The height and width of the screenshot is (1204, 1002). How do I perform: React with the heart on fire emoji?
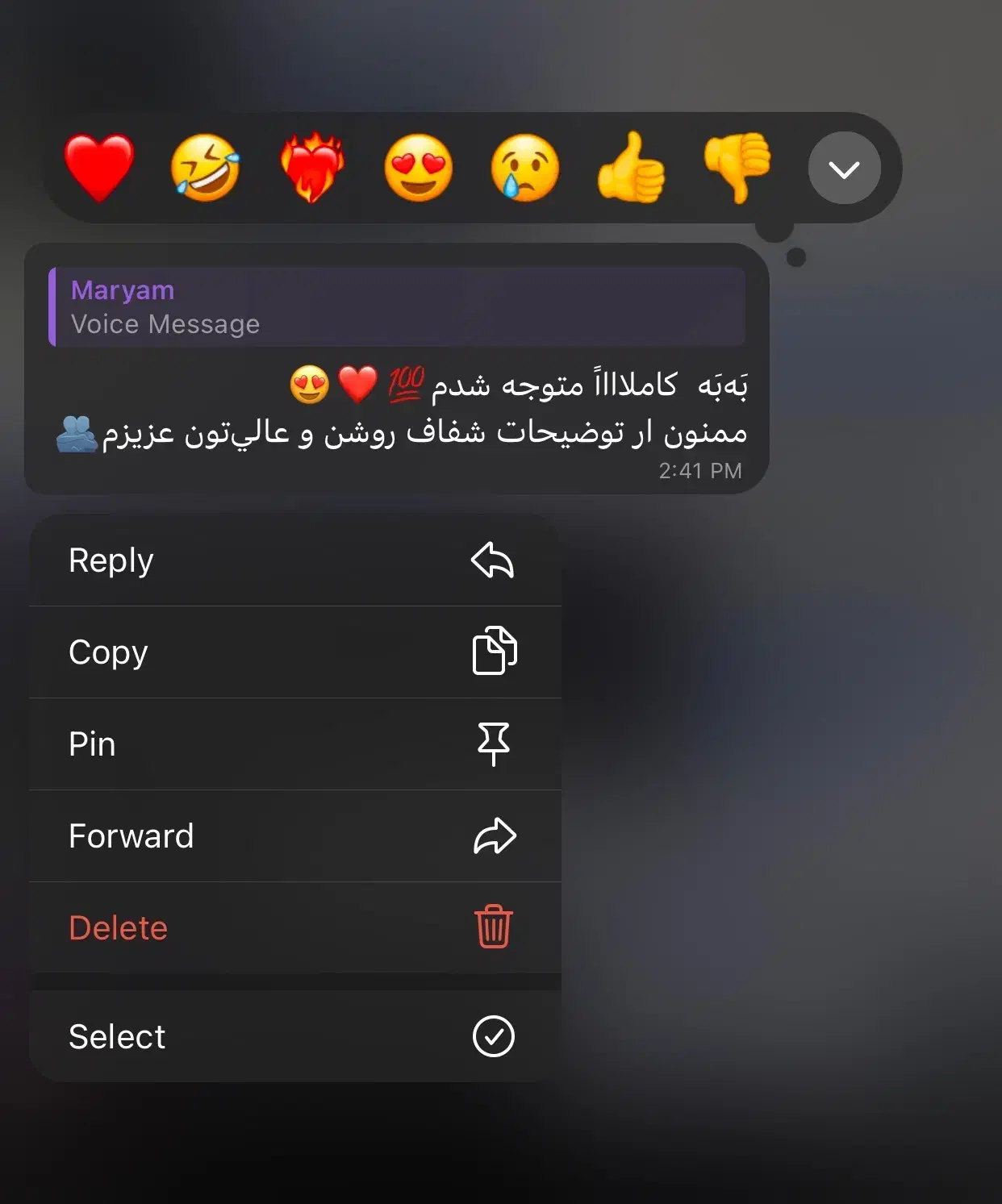(312, 168)
